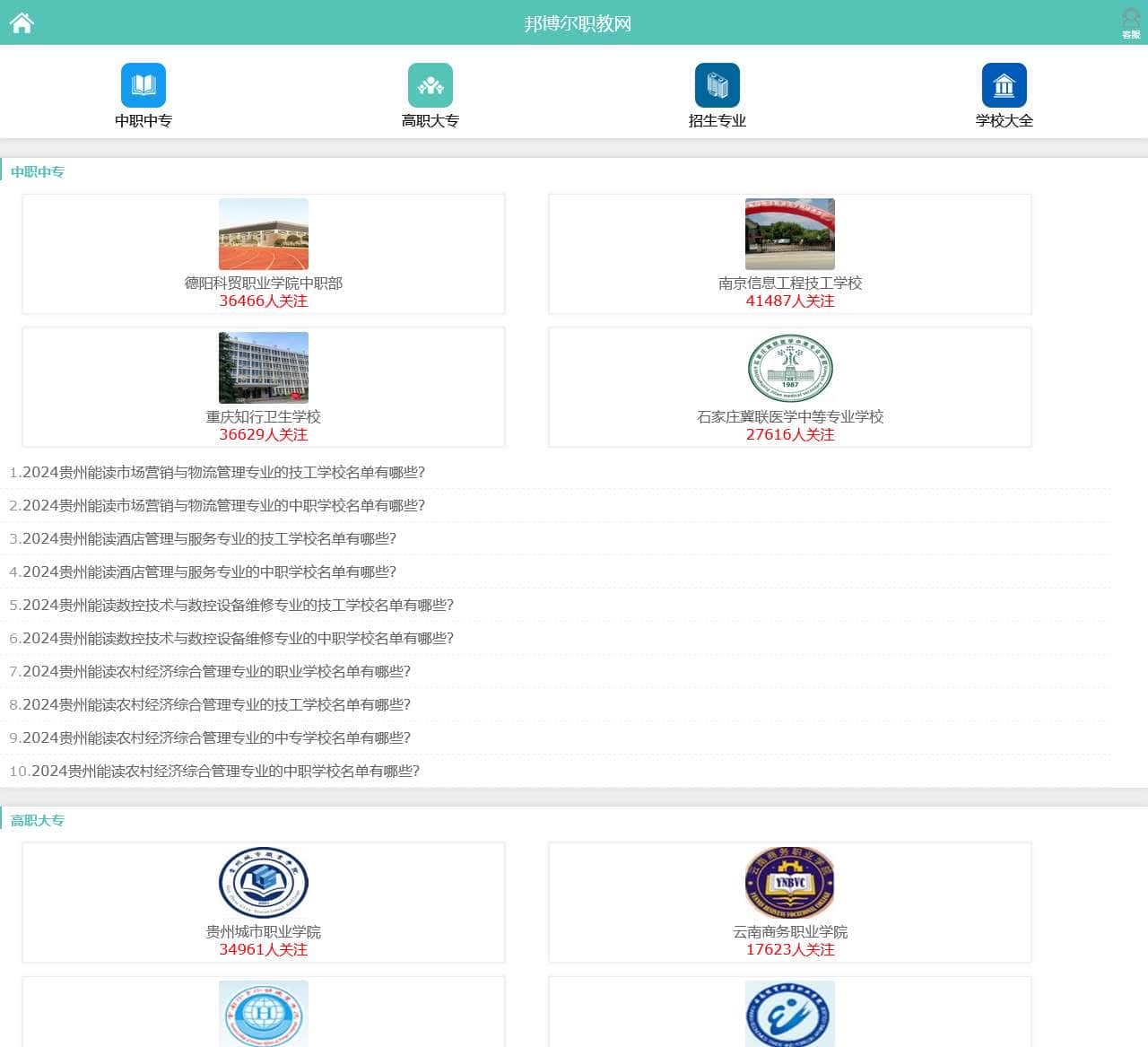
Task: View 德阳科贸职业学院中职部 campus photo
Action: [x=264, y=234]
